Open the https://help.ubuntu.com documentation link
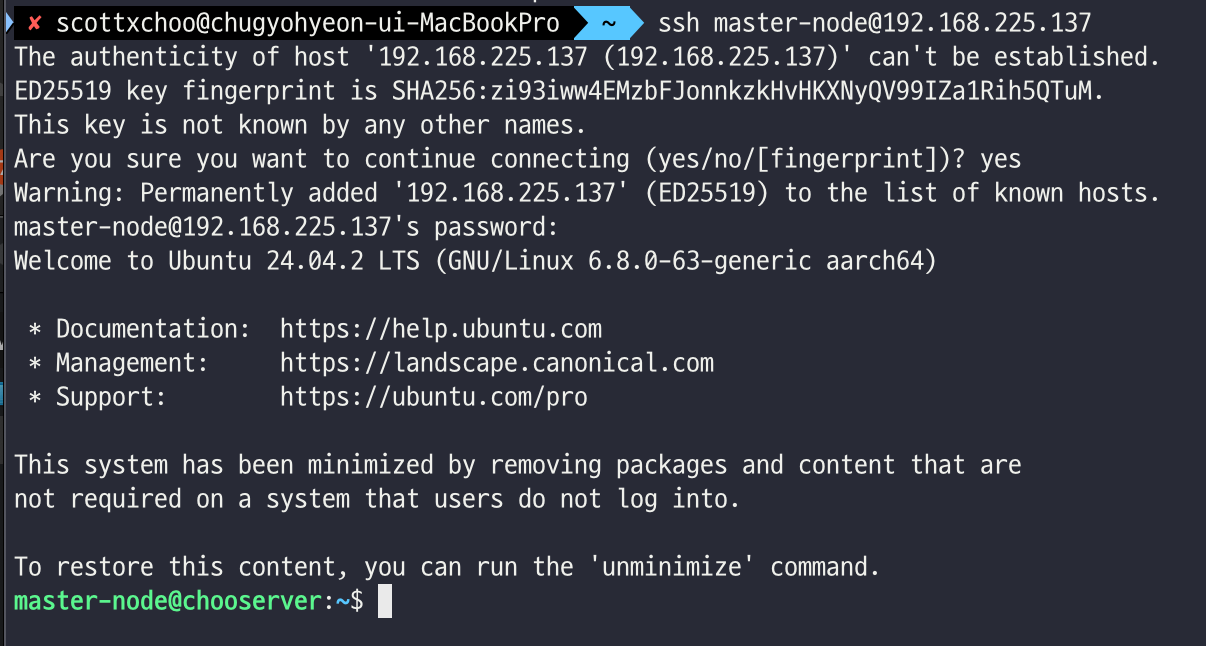Screen dimensions: 1206x646 pyautogui.click(x=440, y=329)
